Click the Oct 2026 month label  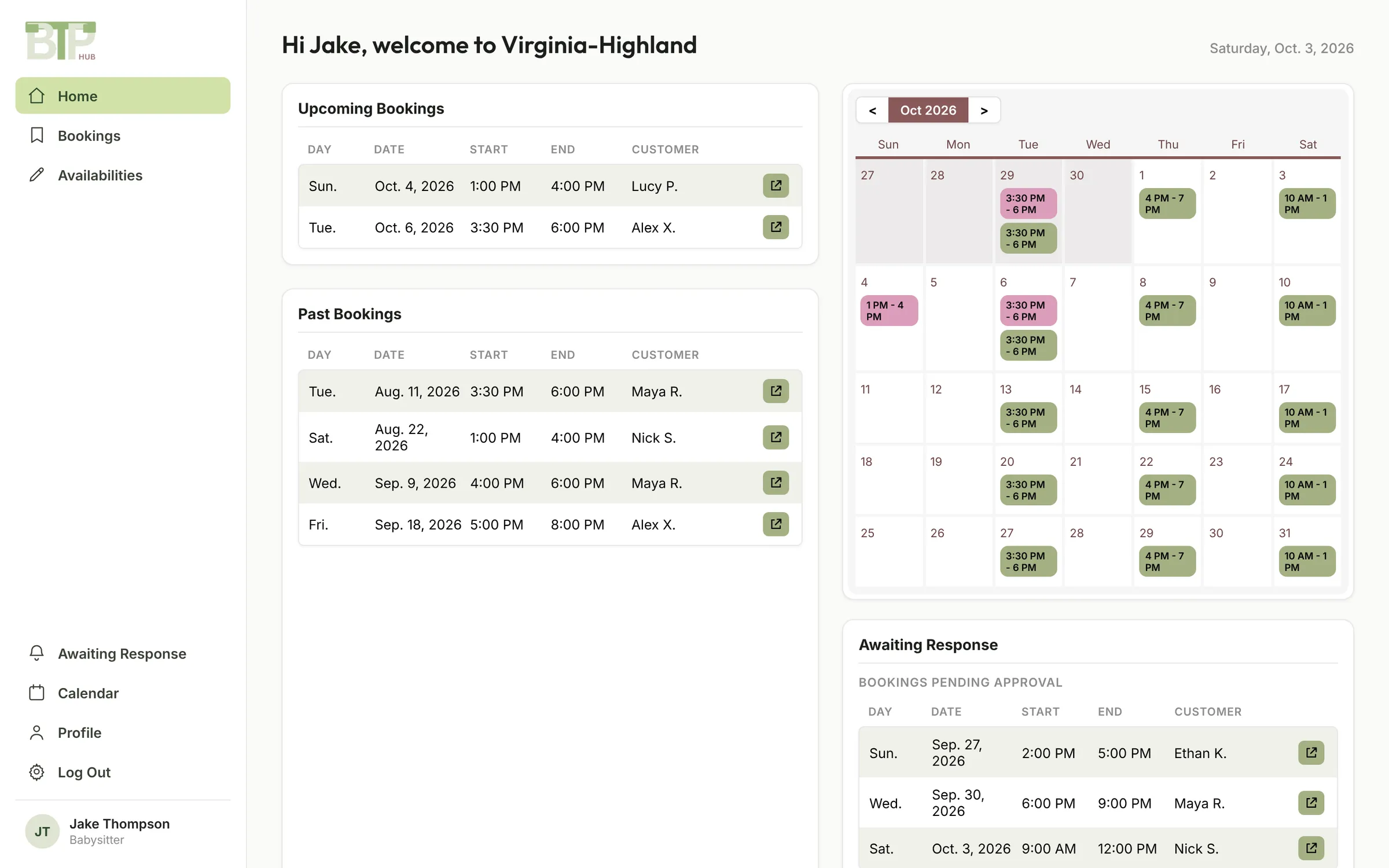pos(928,110)
